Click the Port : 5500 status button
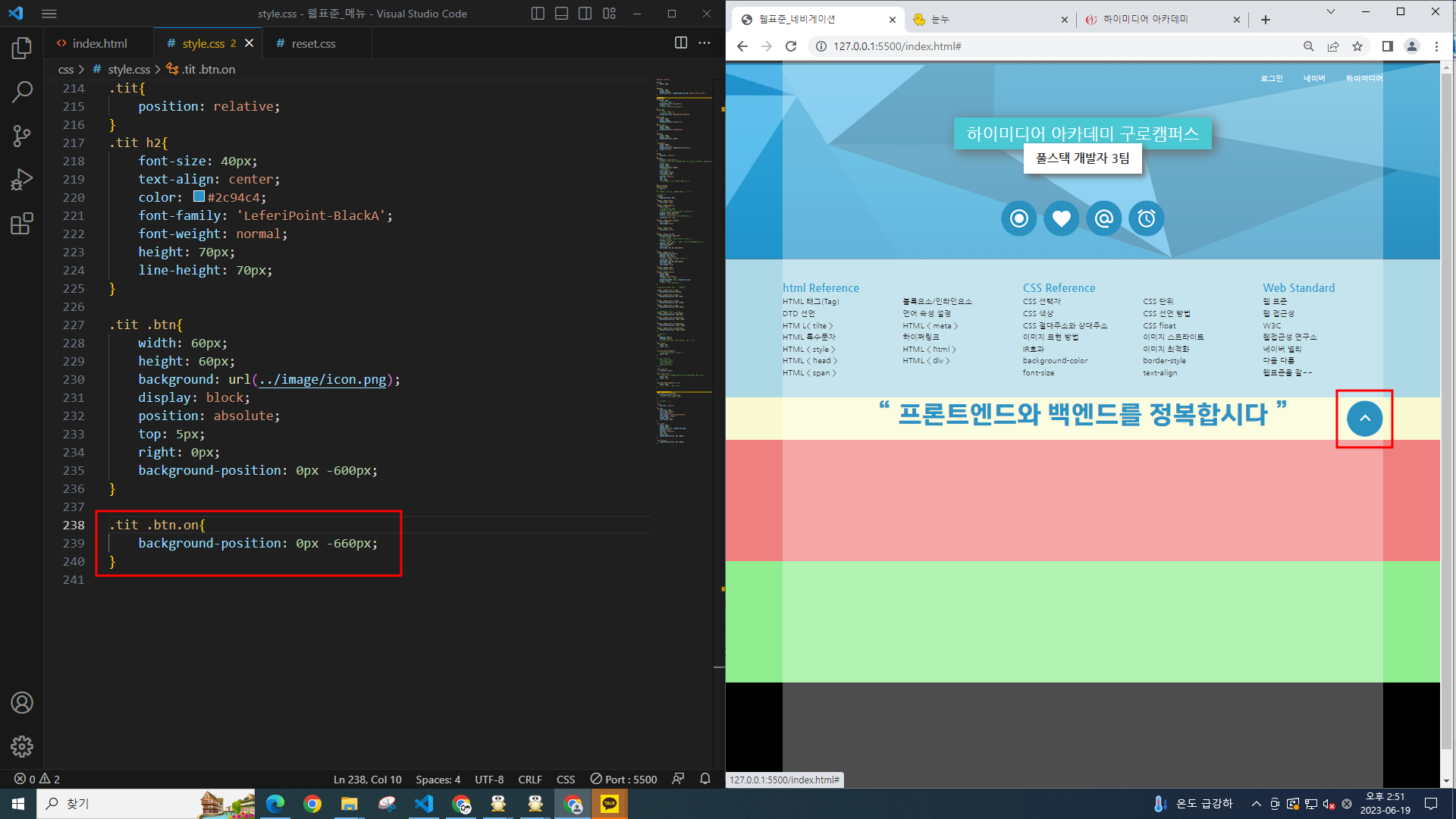Screen dimensions: 1456x819 click(623, 779)
